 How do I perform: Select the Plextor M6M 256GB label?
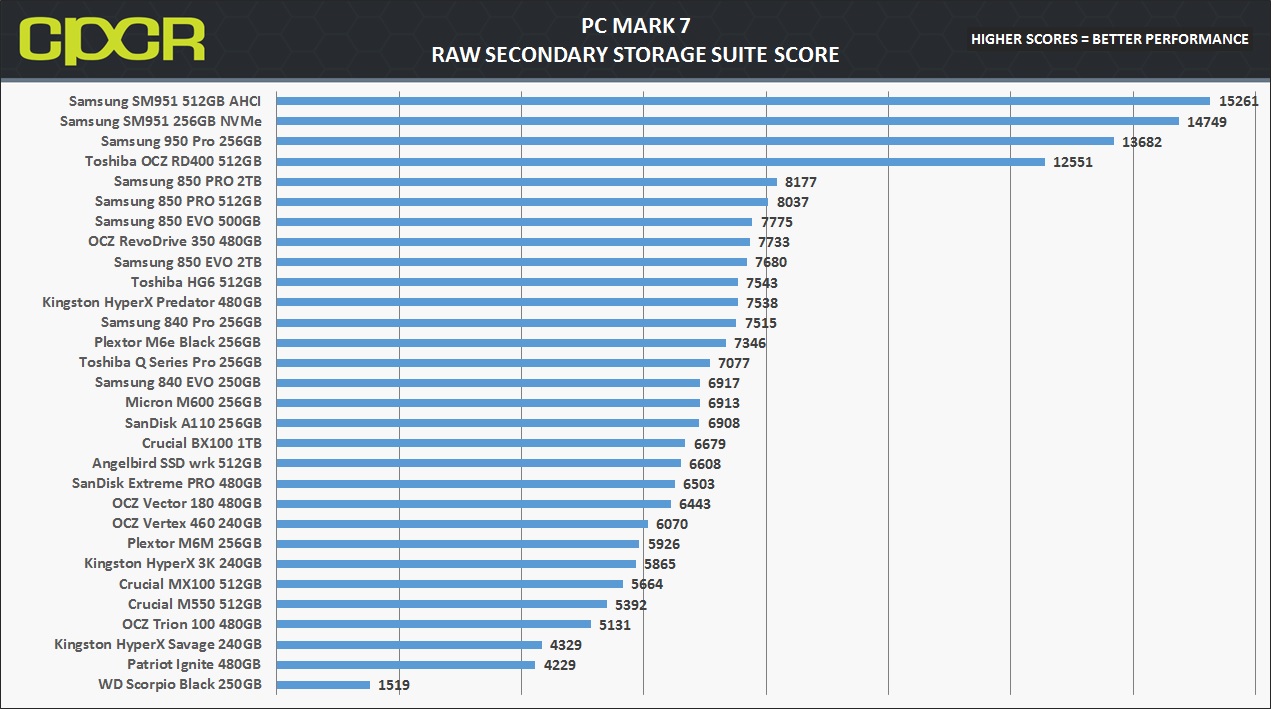[194, 544]
